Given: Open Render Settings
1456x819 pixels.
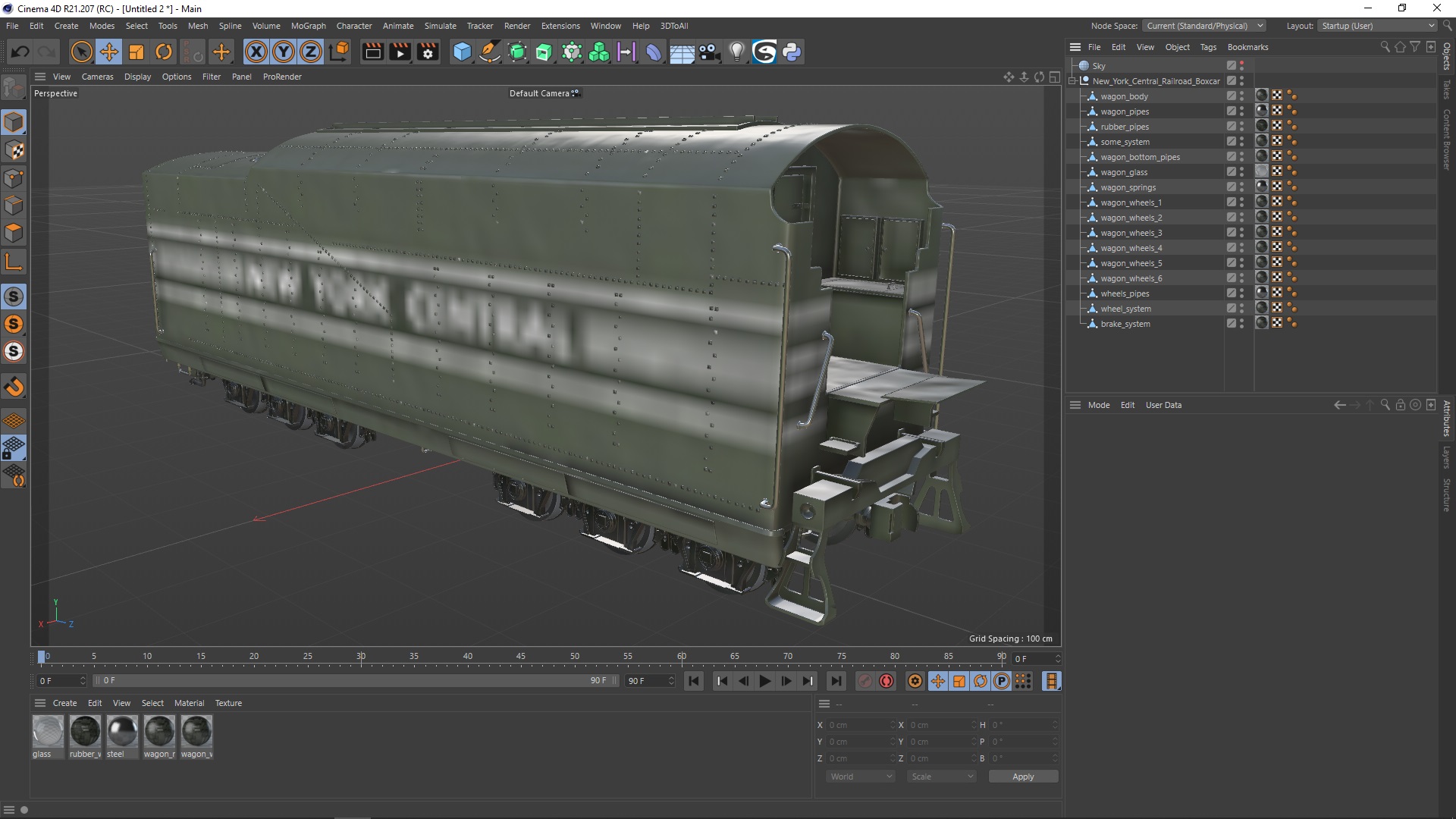Looking at the screenshot, I should point(428,52).
